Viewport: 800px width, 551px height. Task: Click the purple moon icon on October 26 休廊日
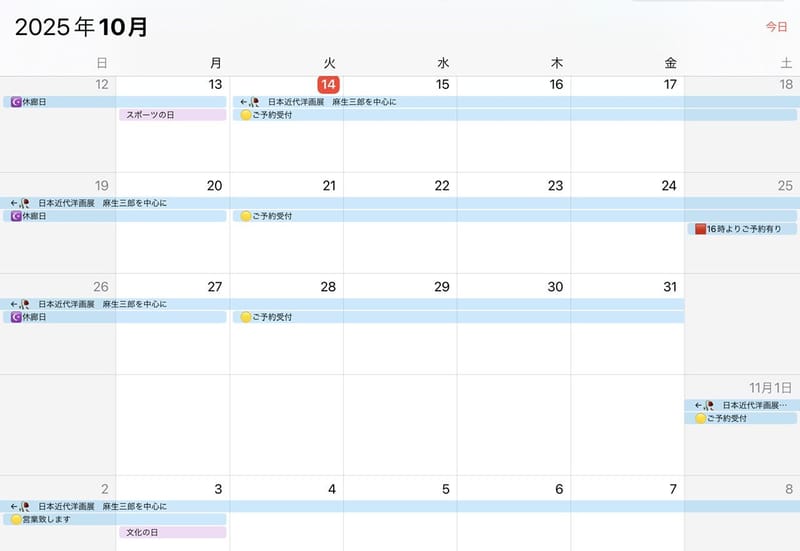15,317
